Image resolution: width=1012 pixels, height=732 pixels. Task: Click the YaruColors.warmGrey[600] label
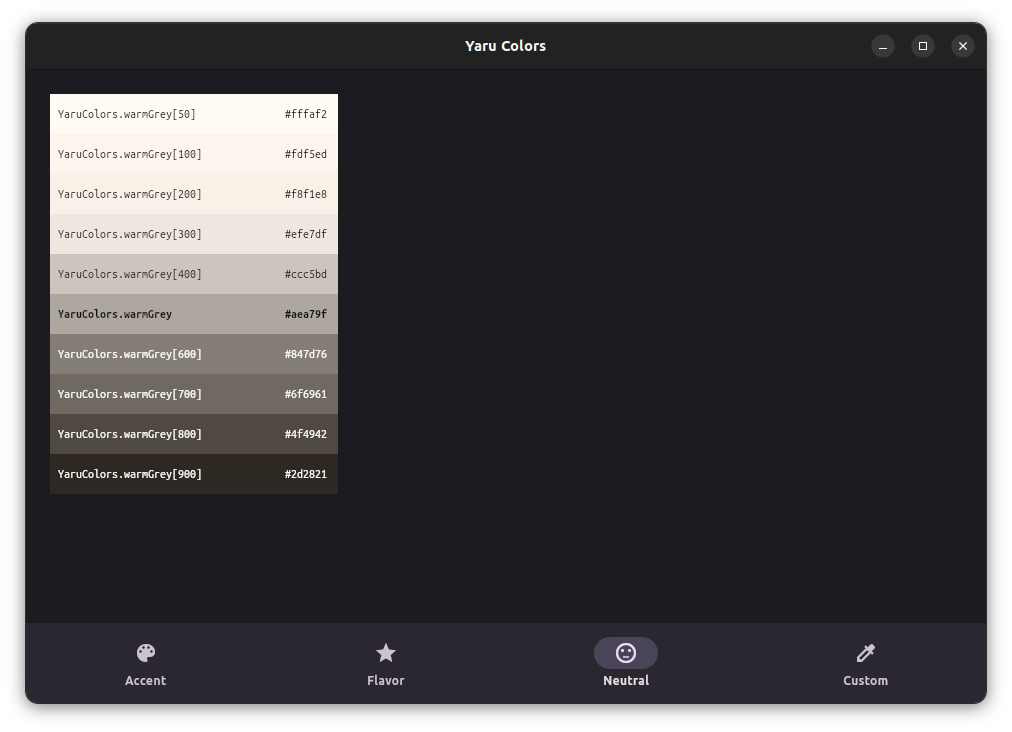[x=130, y=354]
